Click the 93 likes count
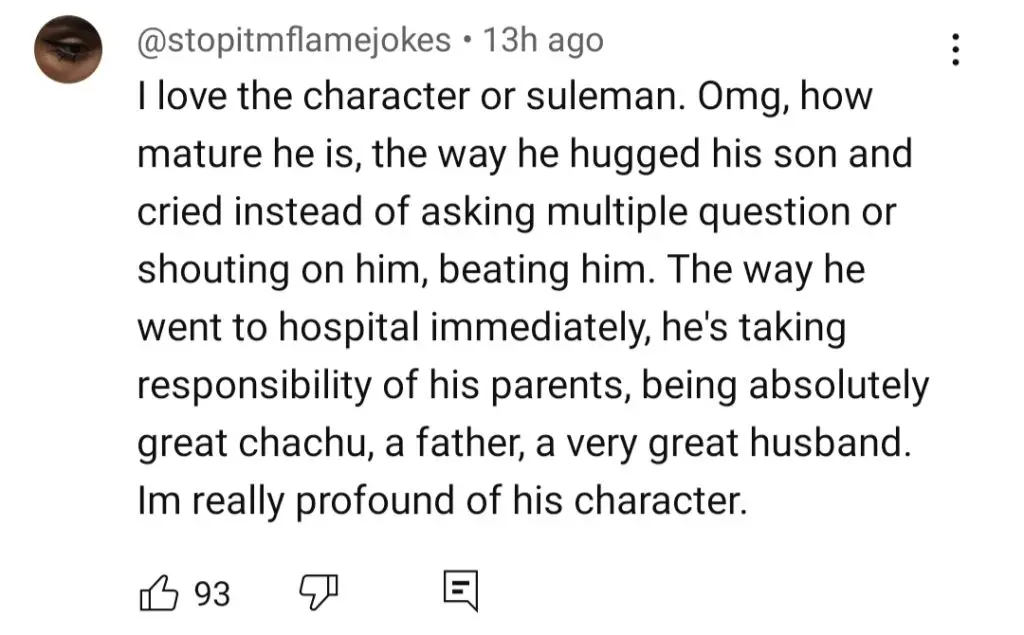This screenshot has width=1024, height=635. 212,594
